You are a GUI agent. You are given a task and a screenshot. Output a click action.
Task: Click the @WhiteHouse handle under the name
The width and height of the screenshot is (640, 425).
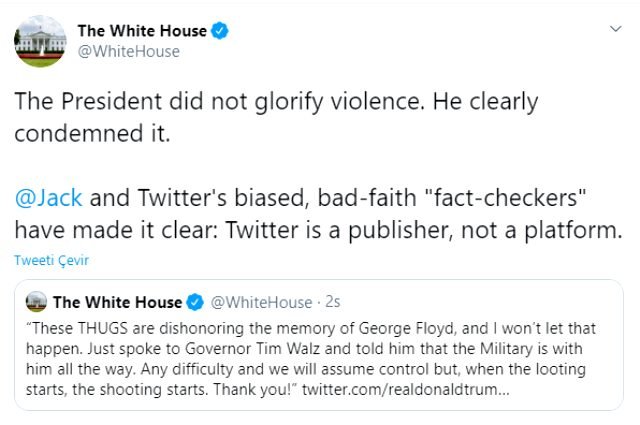(x=128, y=51)
